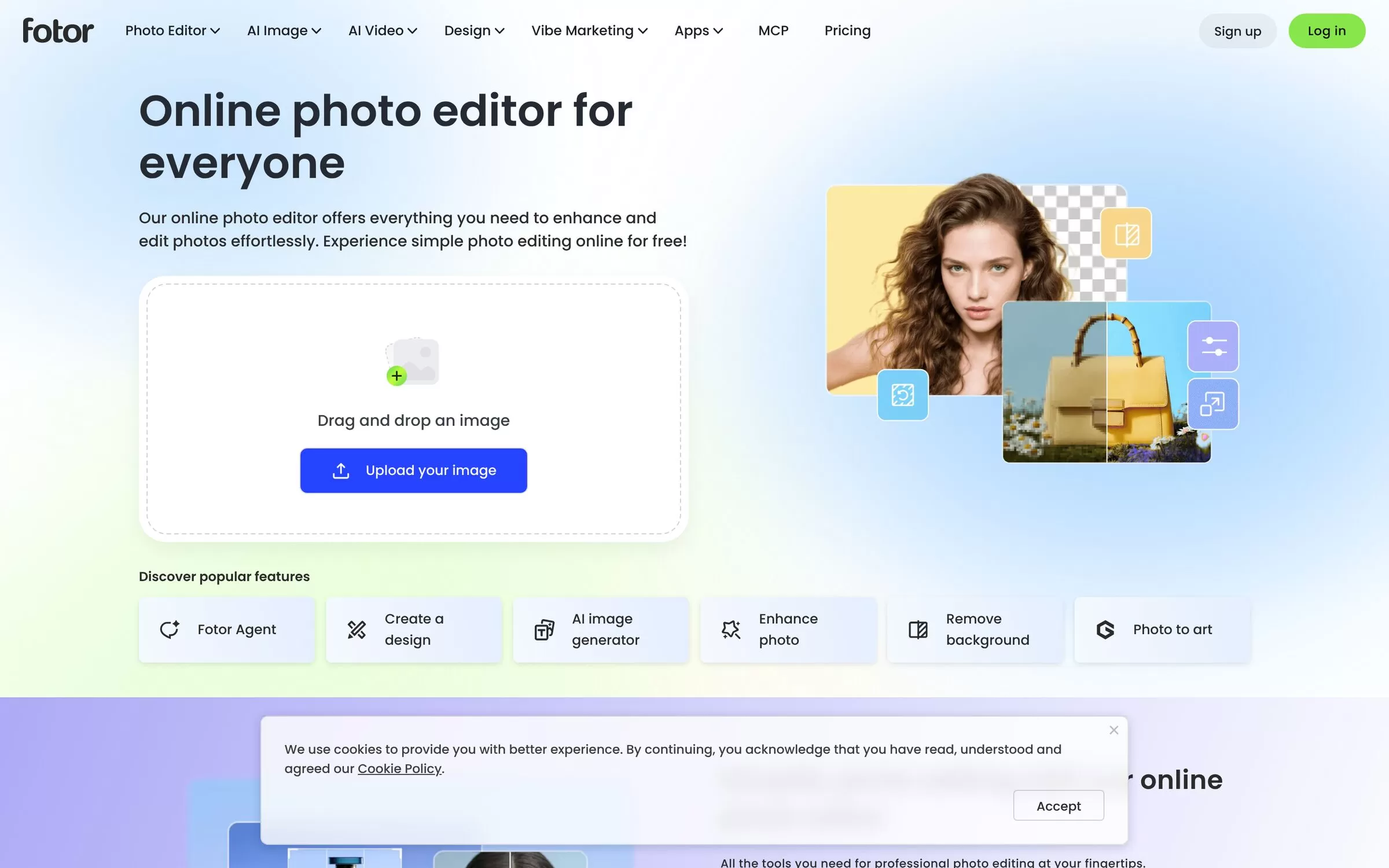Click the blue crop-rotate icon on hero image
Screen dimensions: 1389x868
pyautogui.click(x=903, y=395)
